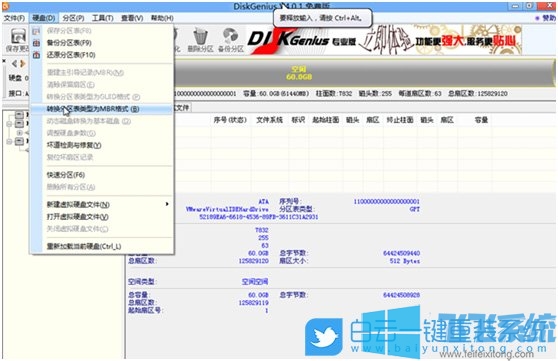
Task: Click the 终止柱面 column header
Action: (x=400, y=120)
